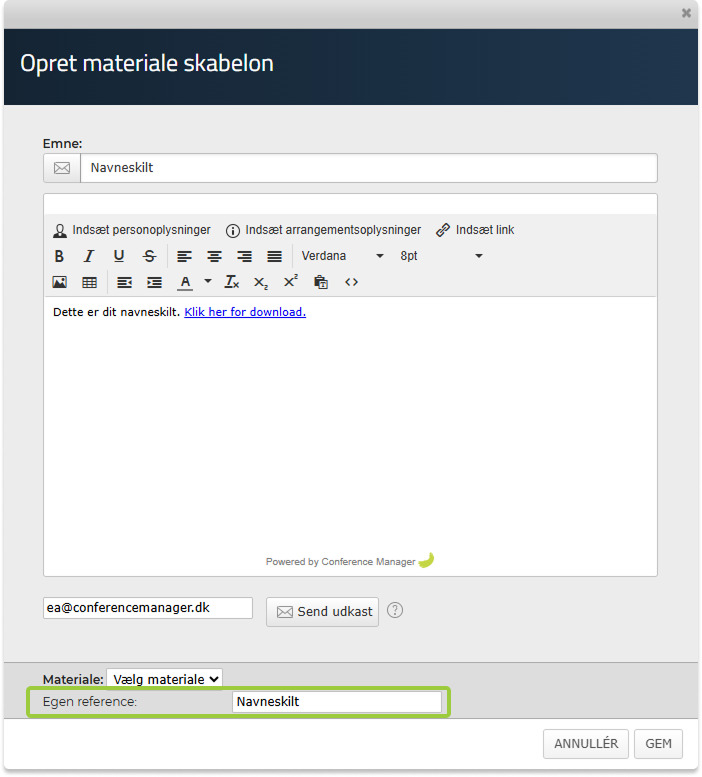Open Indsæt arrangementsoplysninger menu
The height and width of the screenshot is (777, 702).
pos(323,230)
